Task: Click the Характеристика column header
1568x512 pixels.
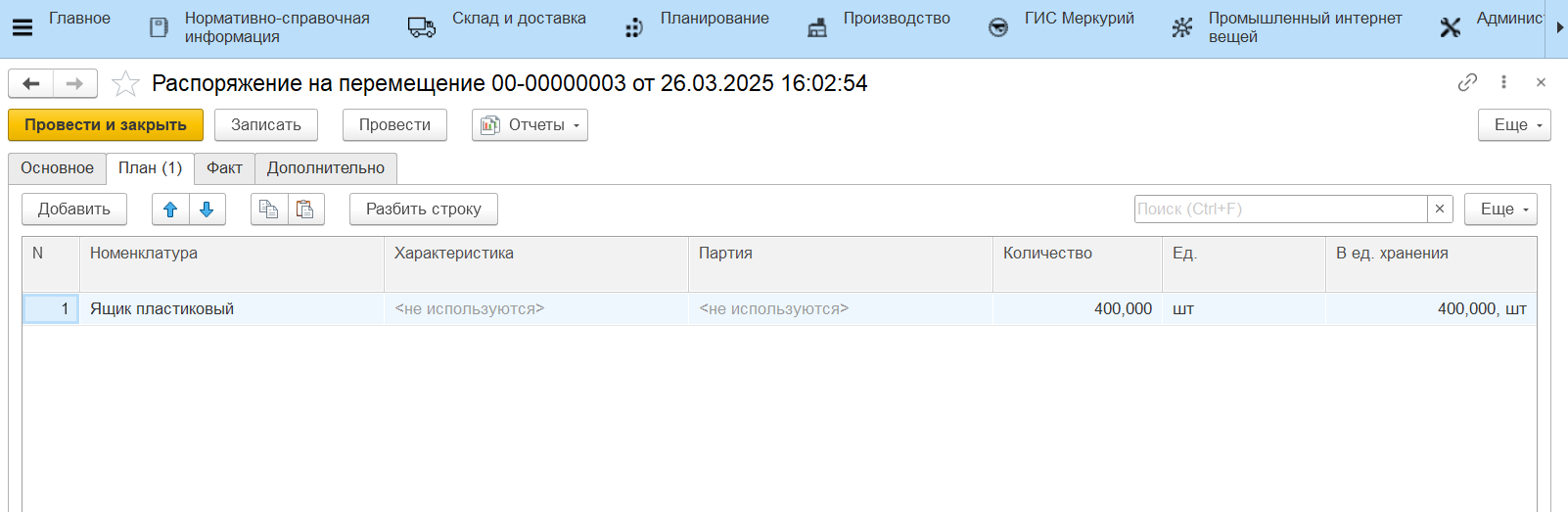Action: click(536, 264)
